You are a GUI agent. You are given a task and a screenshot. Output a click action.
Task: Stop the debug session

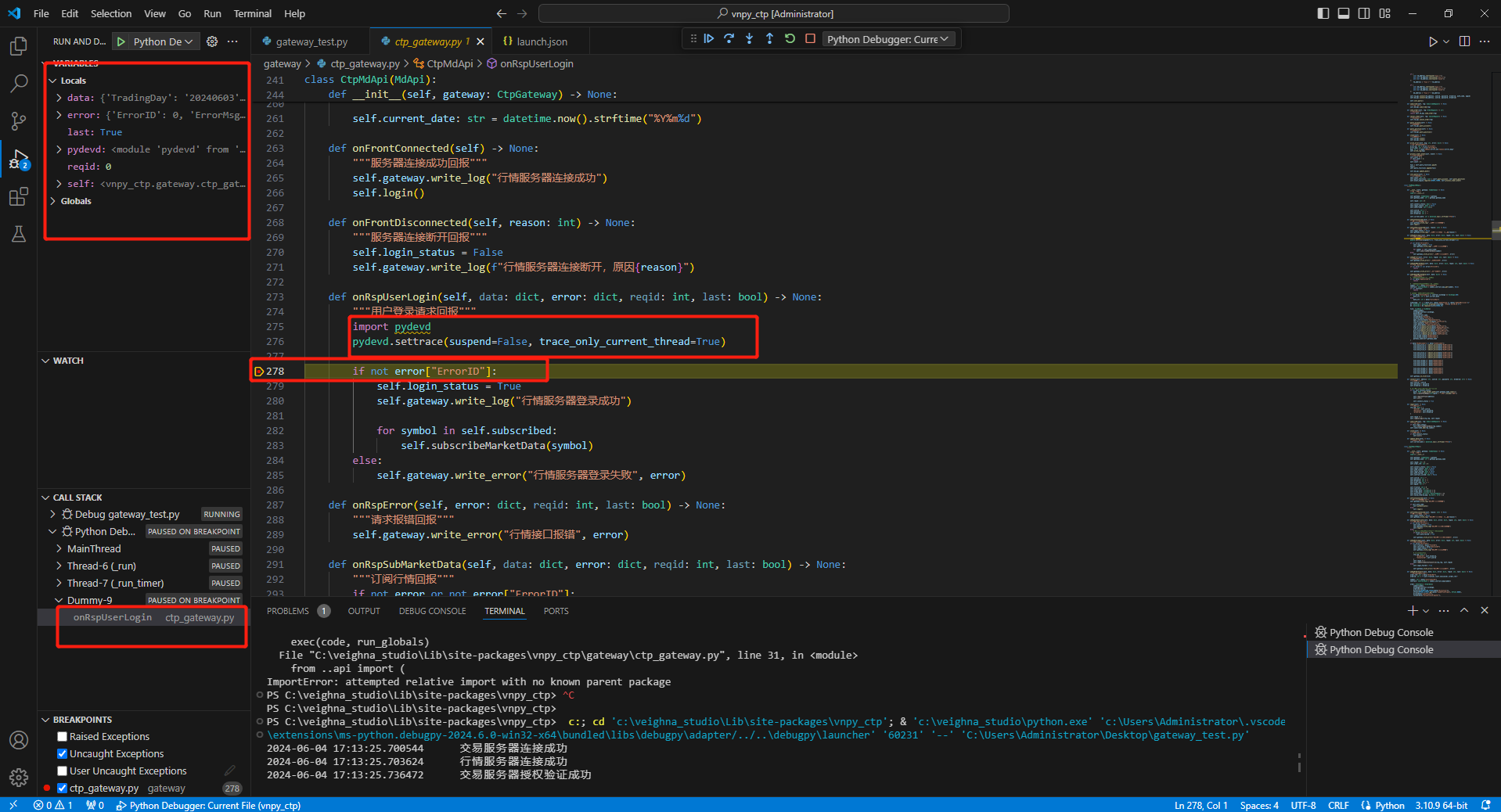click(810, 39)
